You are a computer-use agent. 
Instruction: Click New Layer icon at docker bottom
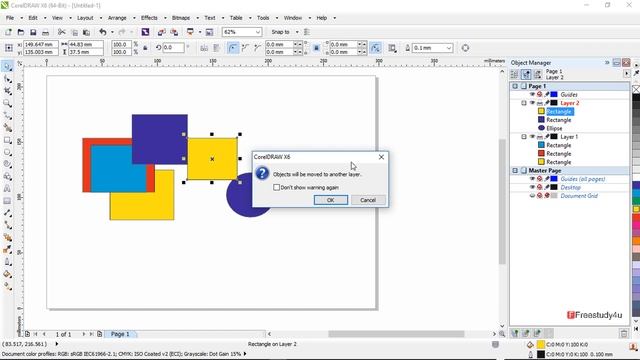click(515, 333)
